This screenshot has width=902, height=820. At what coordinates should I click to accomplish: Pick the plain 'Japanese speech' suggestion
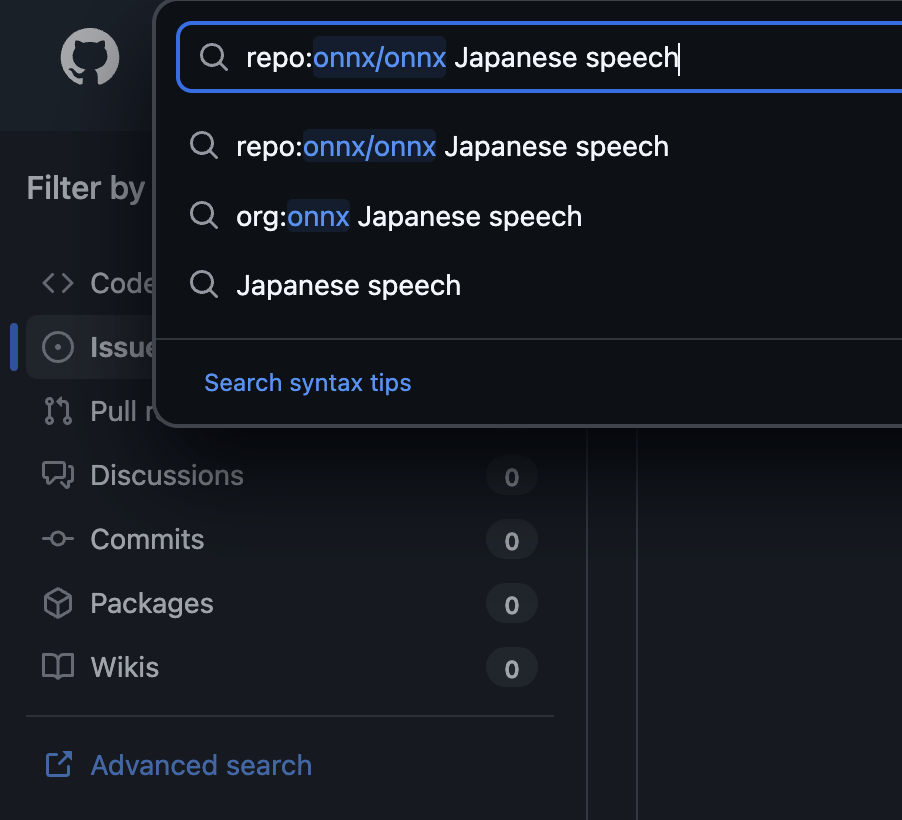click(348, 285)
